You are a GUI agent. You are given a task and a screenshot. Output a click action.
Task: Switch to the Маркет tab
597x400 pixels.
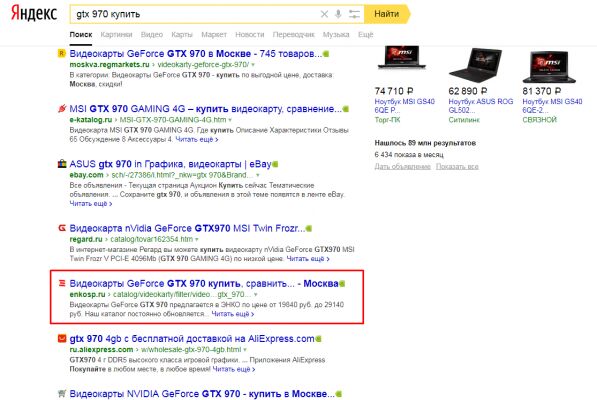(x=214, y=34)
